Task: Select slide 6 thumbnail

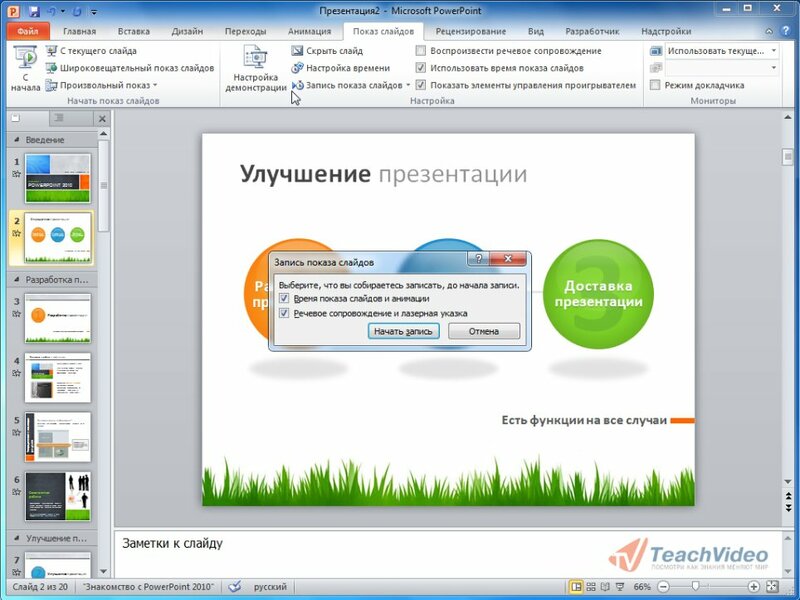Action: coord(58,496)
